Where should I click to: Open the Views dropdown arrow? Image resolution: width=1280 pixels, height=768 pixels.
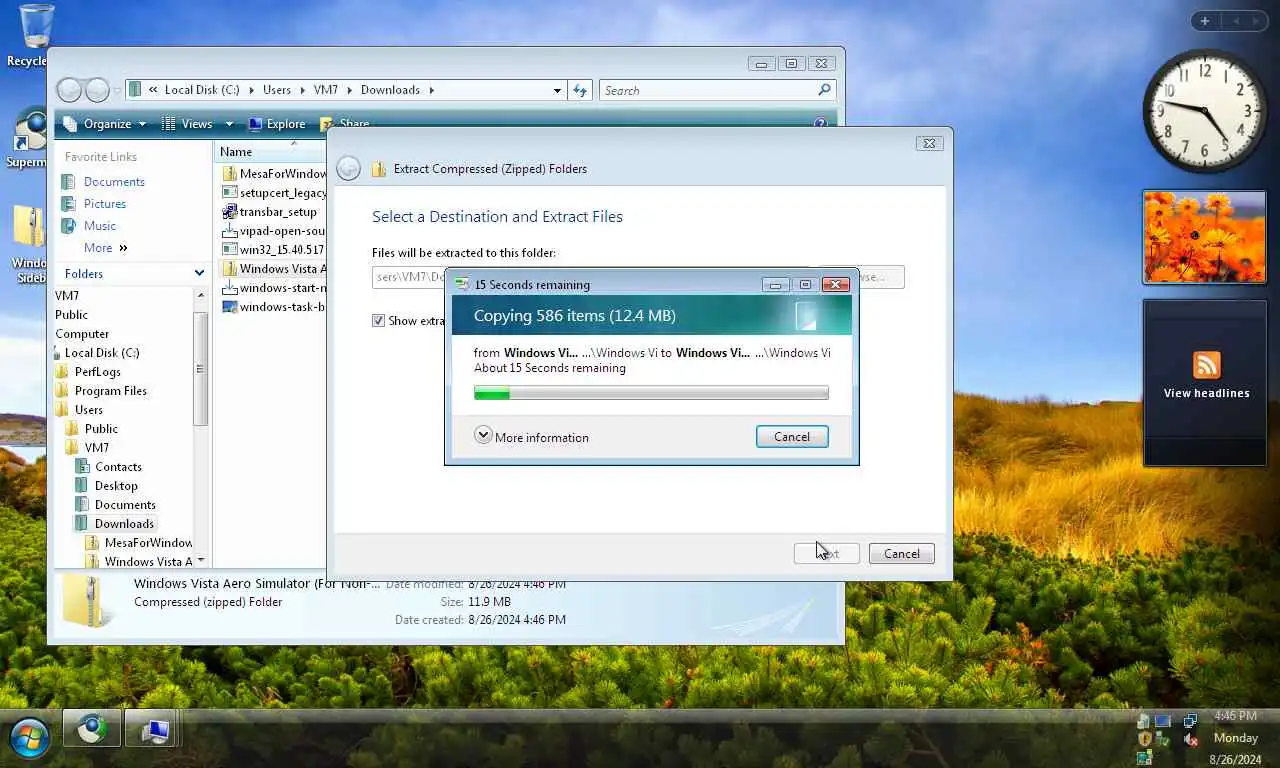(x=229, y=124)
